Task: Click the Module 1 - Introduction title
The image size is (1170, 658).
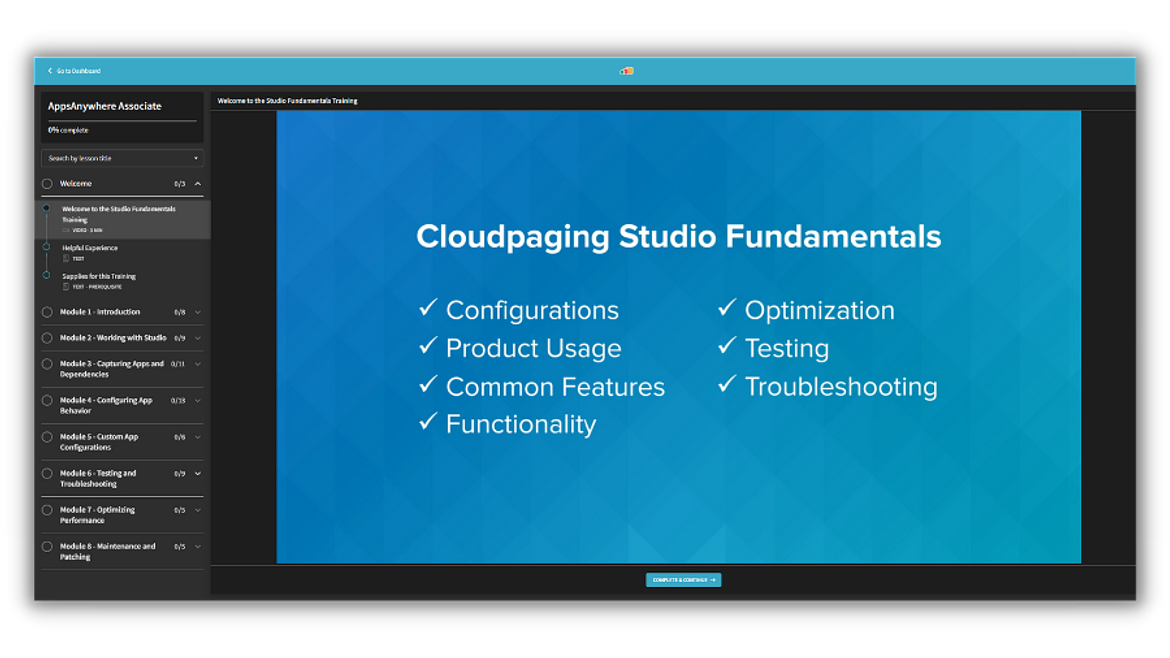Action: pyautogui.click(x=100, y=312)
